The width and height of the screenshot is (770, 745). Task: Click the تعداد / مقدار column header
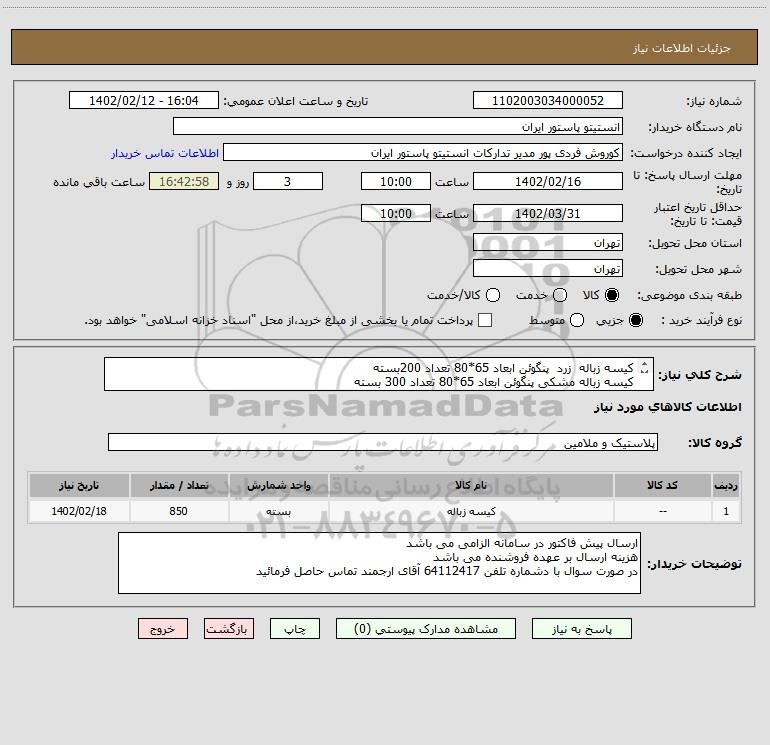pyautogui.click(x=179, y=485)
